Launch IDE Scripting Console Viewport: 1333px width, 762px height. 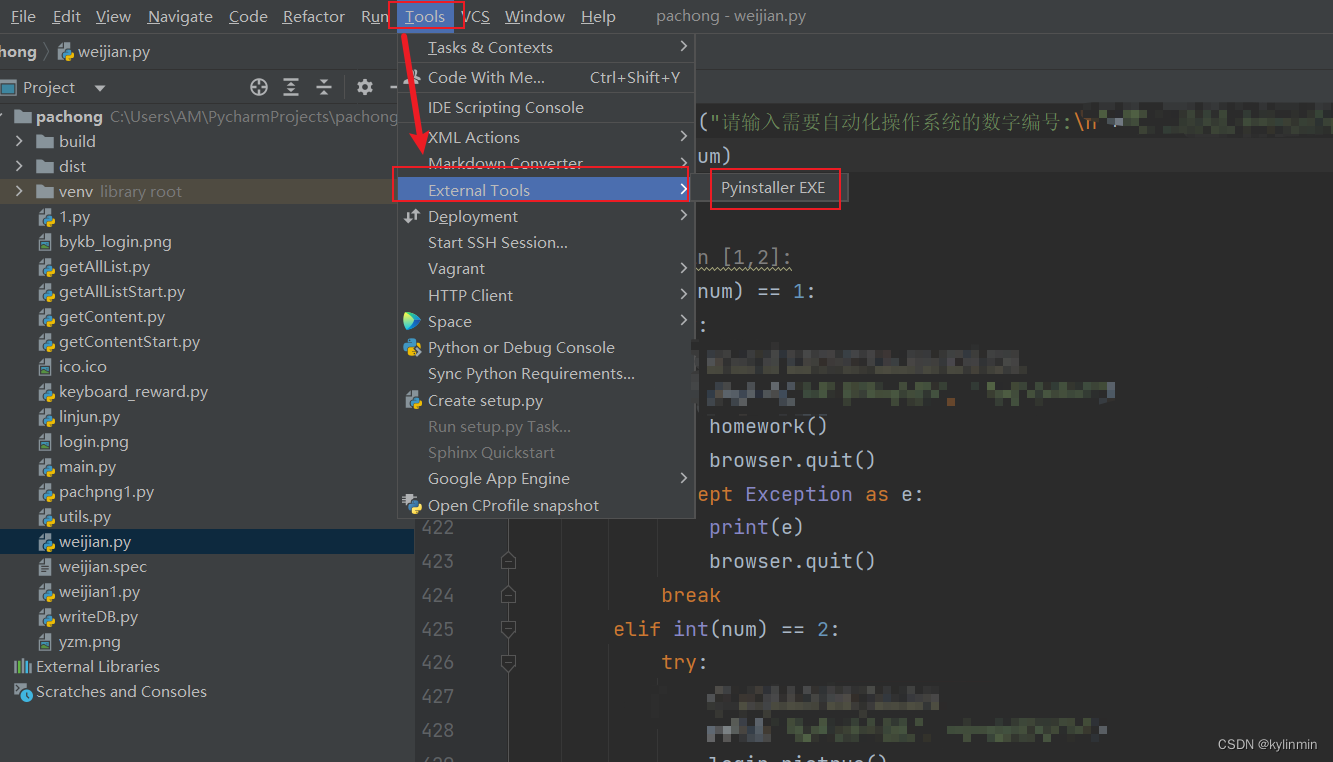[x=546, y=107]
